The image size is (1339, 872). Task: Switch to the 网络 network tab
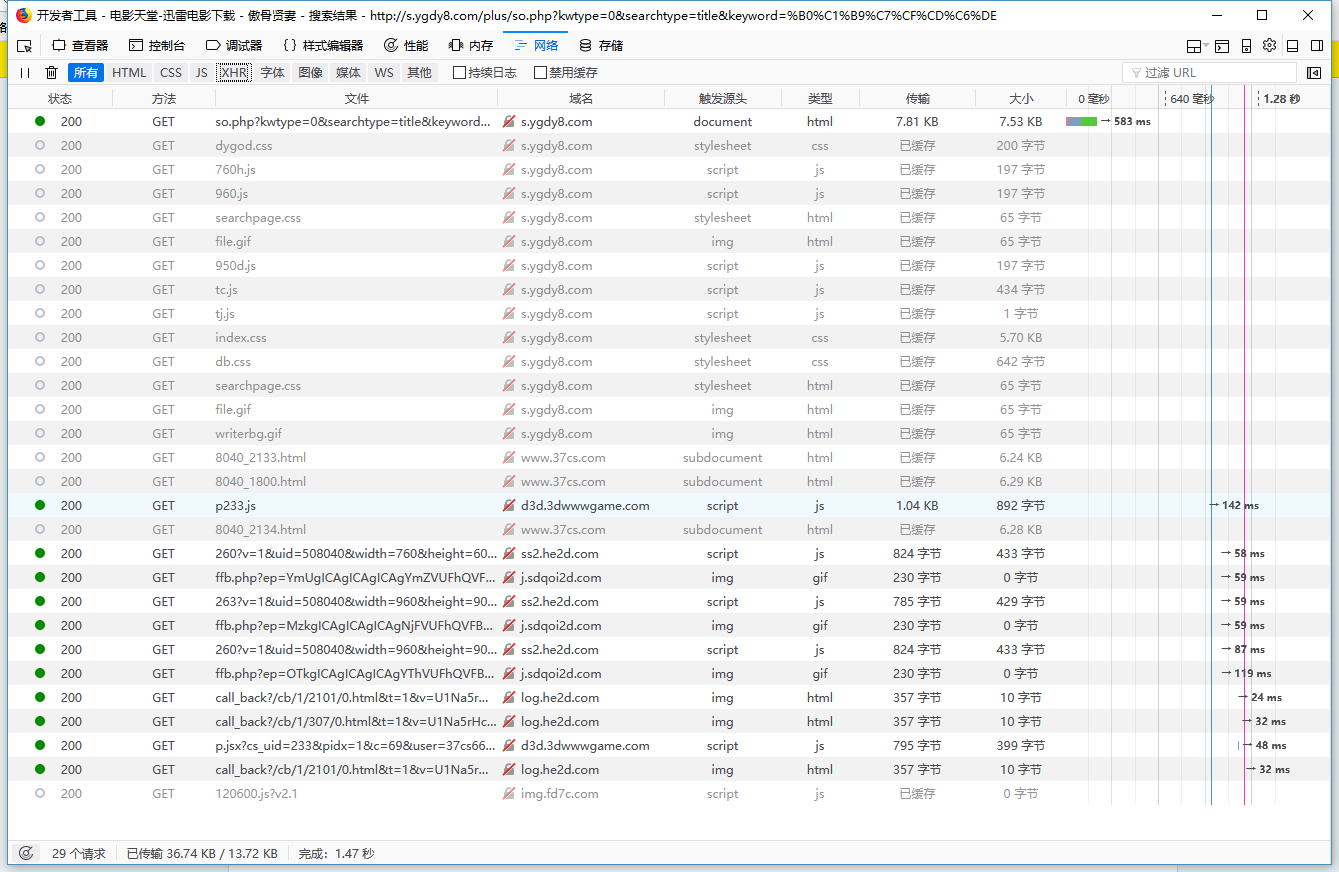[537, 46]
